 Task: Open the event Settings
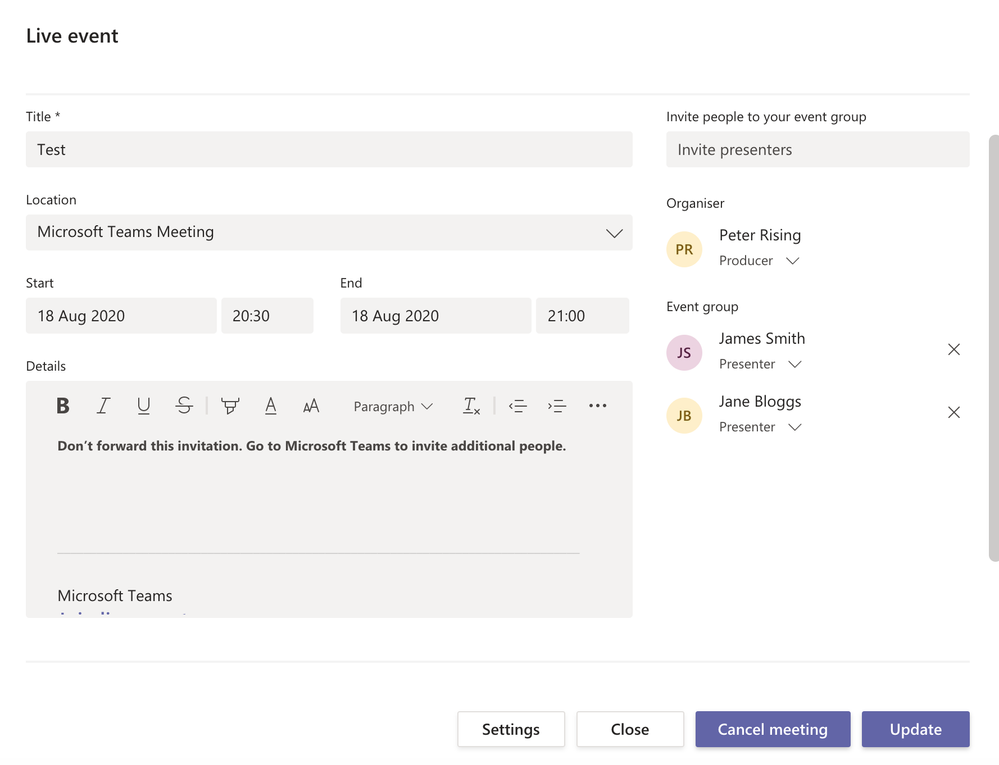pos(511,729)
